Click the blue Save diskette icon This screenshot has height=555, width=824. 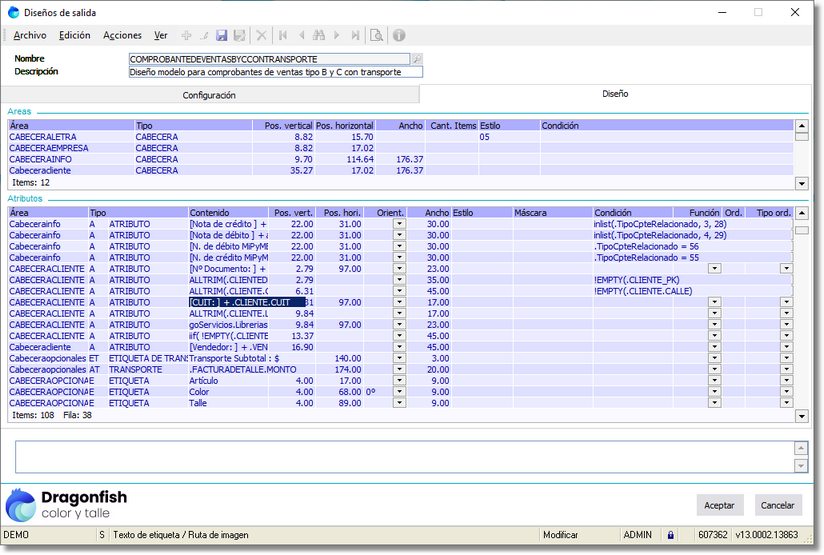click(x=222, y=35)
